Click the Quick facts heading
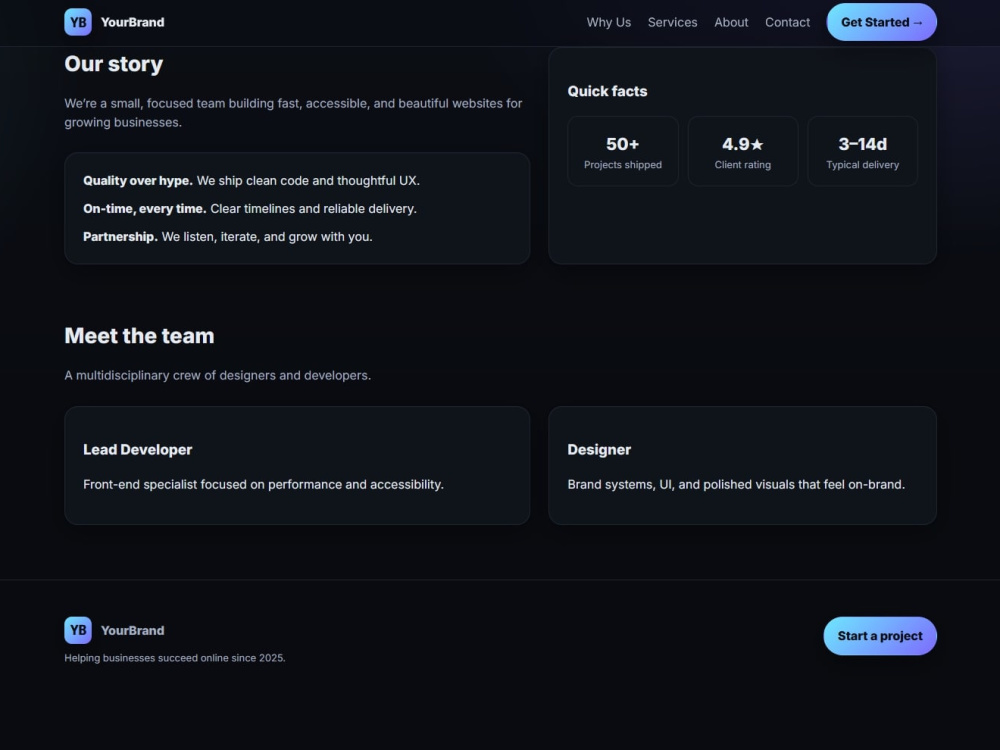Image resolution: width=1000 pixels, height=750 pixels. click(607, 91)
